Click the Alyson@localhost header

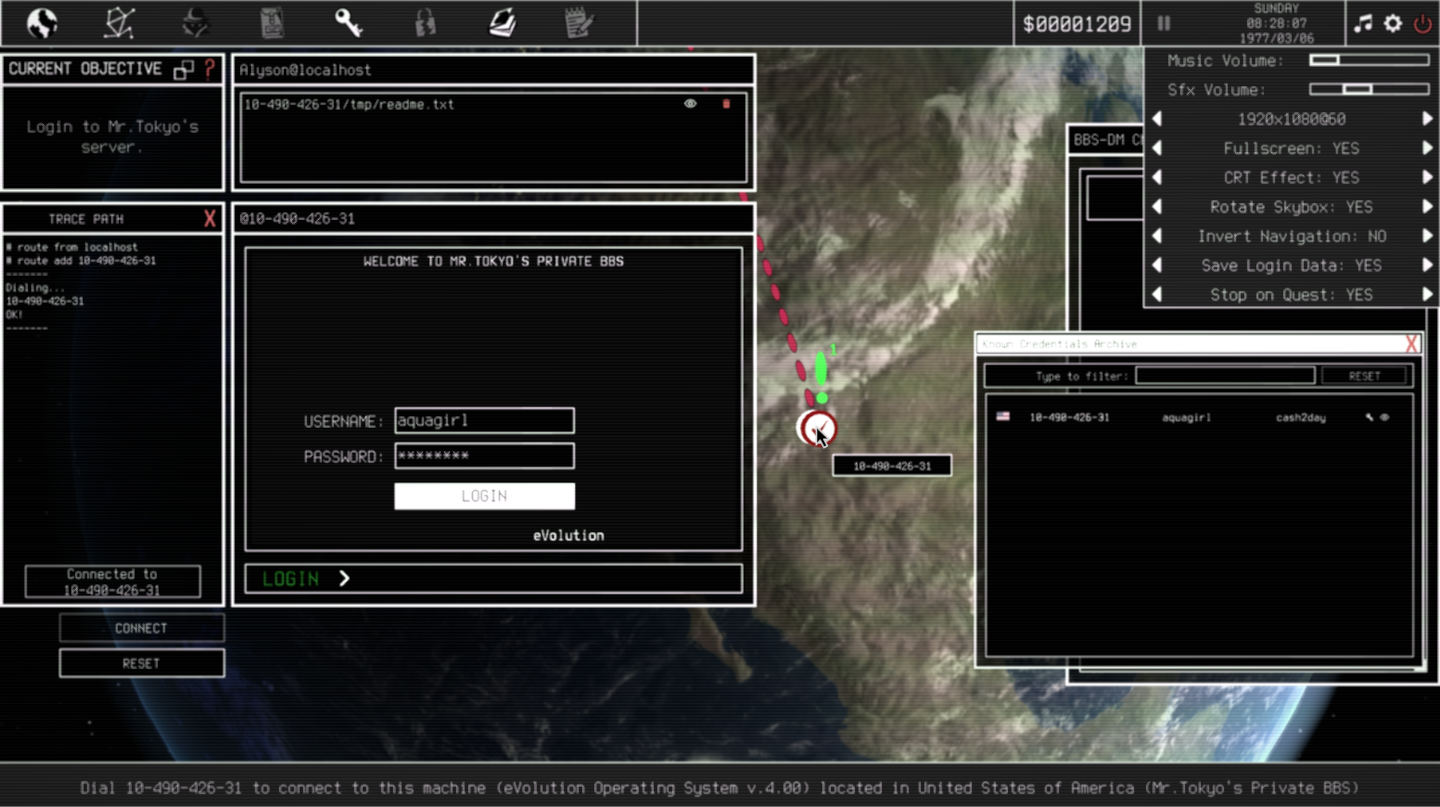(305, 70)
